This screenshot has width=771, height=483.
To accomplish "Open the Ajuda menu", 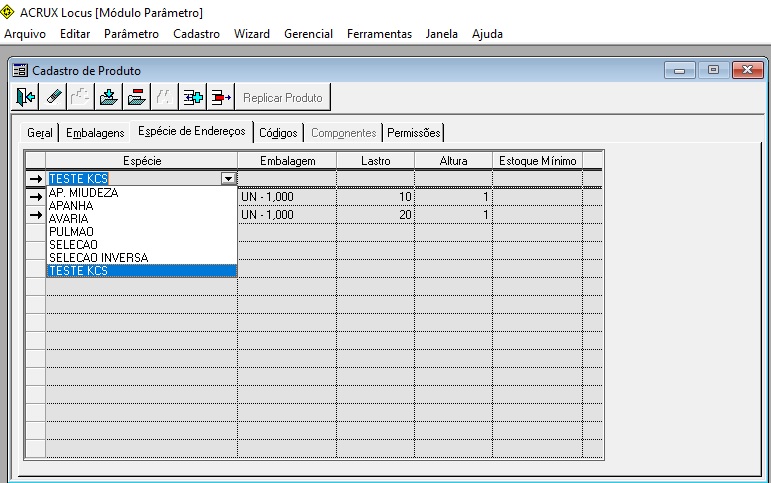I will click(487, 34).
